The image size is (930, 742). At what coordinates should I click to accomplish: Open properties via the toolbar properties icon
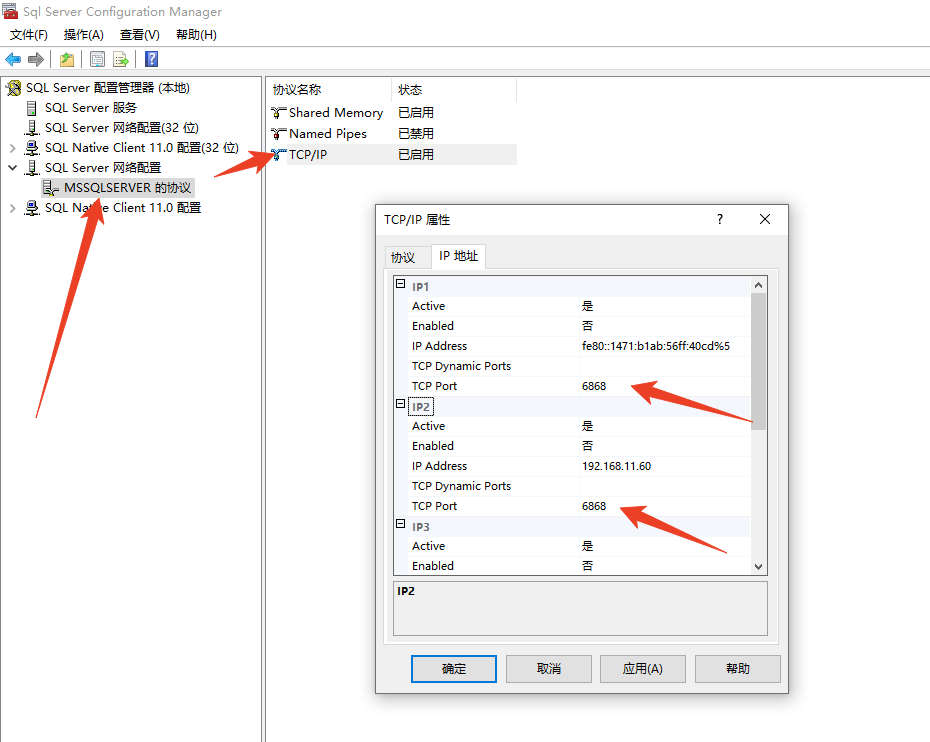[x=97, y=59]
